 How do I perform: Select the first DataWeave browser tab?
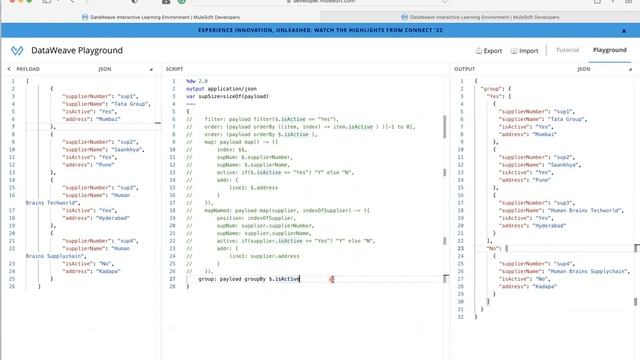(161, 17)
